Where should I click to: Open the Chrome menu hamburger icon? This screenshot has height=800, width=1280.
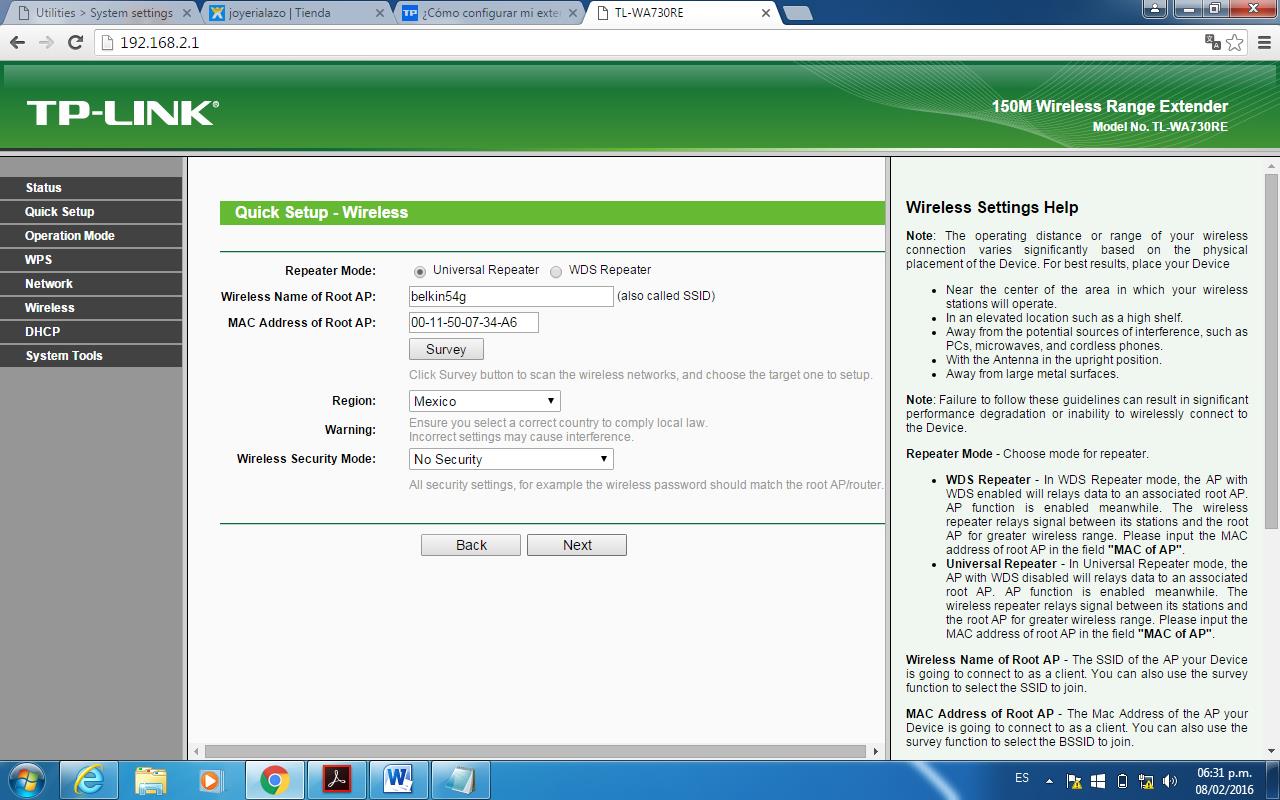coord(1262,42)
